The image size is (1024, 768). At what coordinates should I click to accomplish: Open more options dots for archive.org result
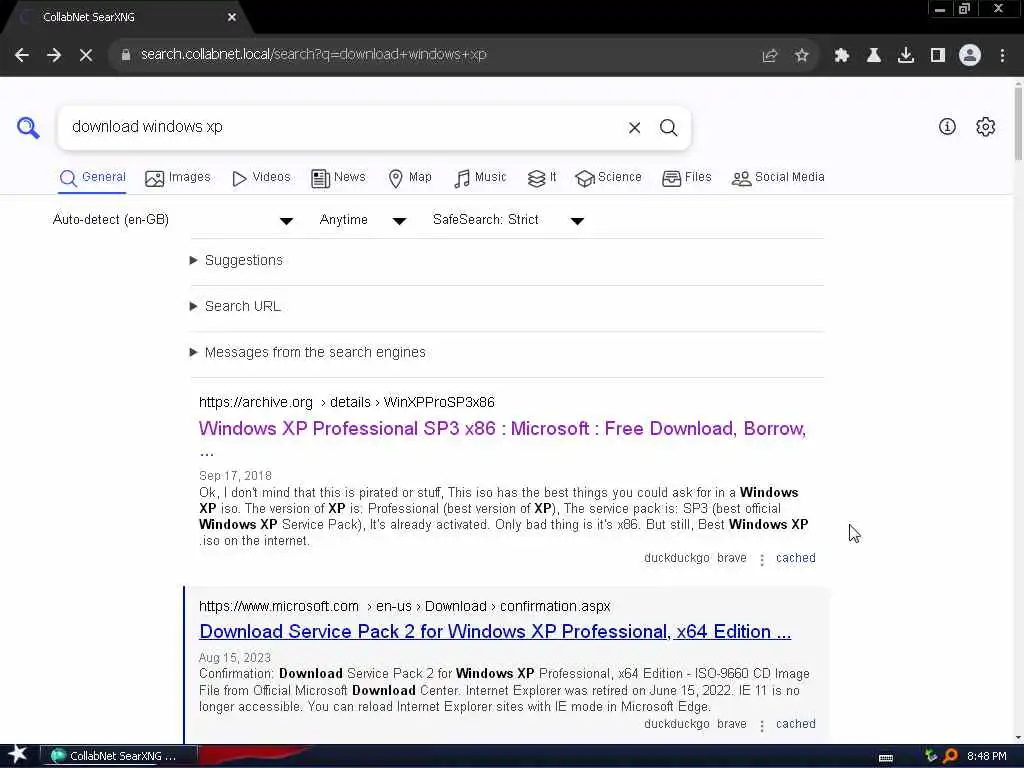click(x=762, y=560)
